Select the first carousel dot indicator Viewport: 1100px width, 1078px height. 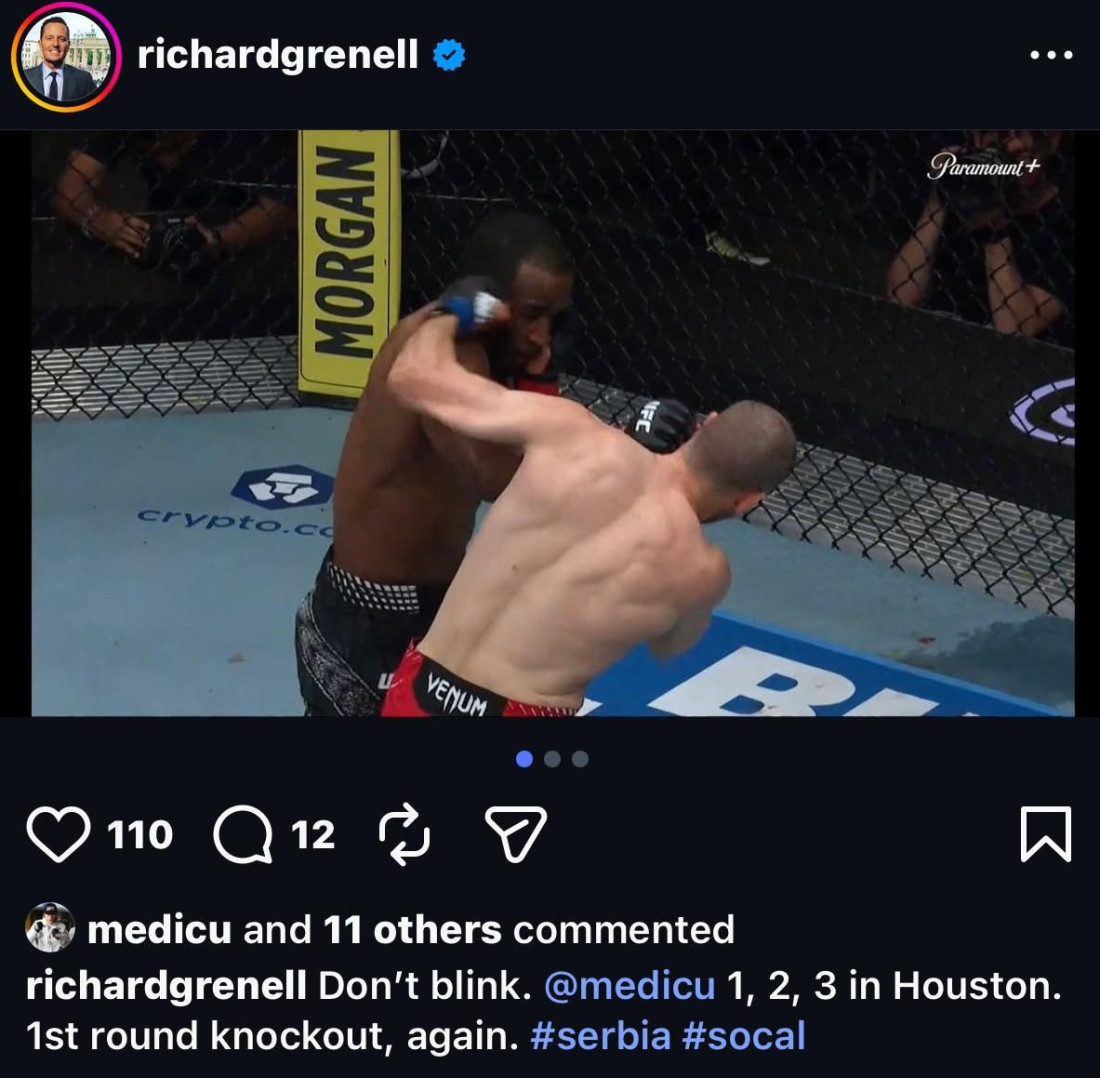524,759
